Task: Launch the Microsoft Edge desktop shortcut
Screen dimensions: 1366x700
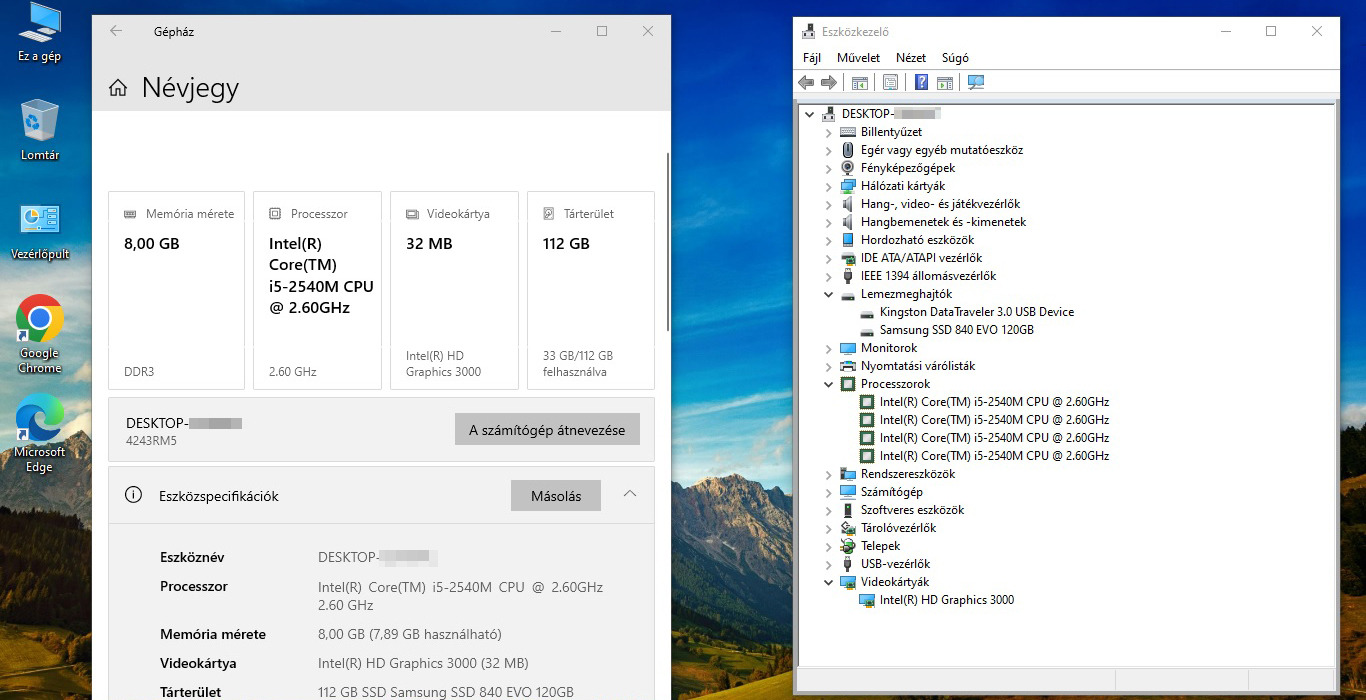Action: tap(39, 433)
